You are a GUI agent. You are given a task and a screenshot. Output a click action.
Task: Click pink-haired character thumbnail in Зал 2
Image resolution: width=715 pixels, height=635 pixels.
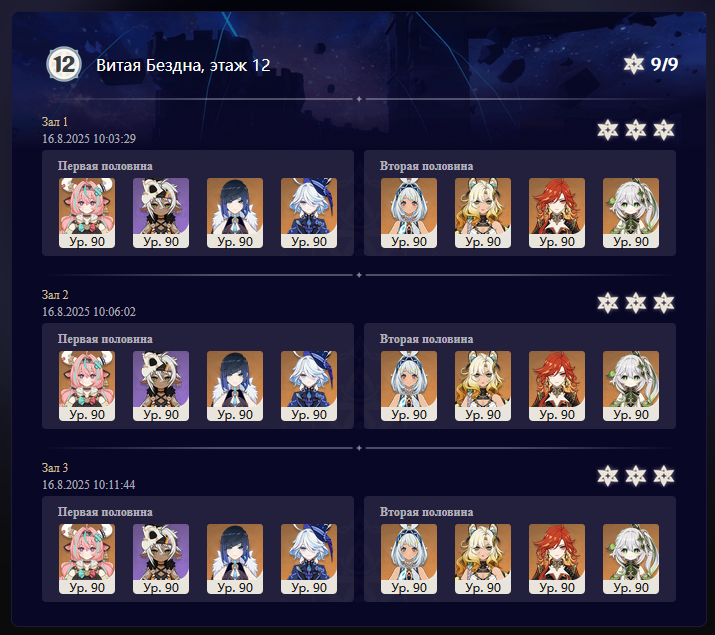pos(87,386)
